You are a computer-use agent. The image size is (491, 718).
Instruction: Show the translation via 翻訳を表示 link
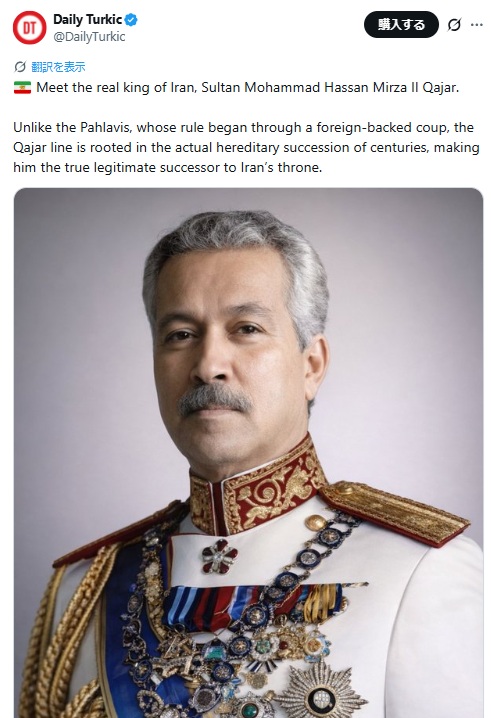[x=58, y=67]
